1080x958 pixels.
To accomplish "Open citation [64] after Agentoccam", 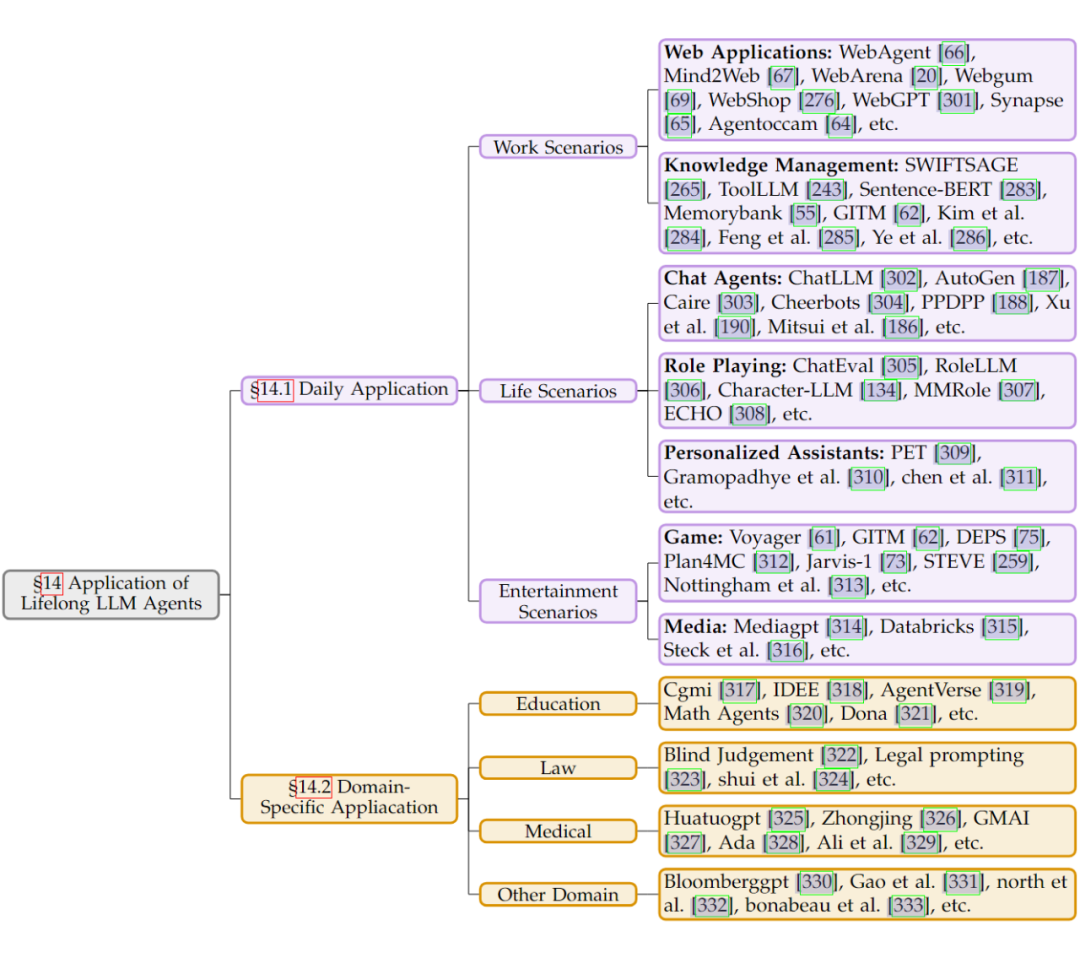I will pyautogui.click(x=840, y=125).
